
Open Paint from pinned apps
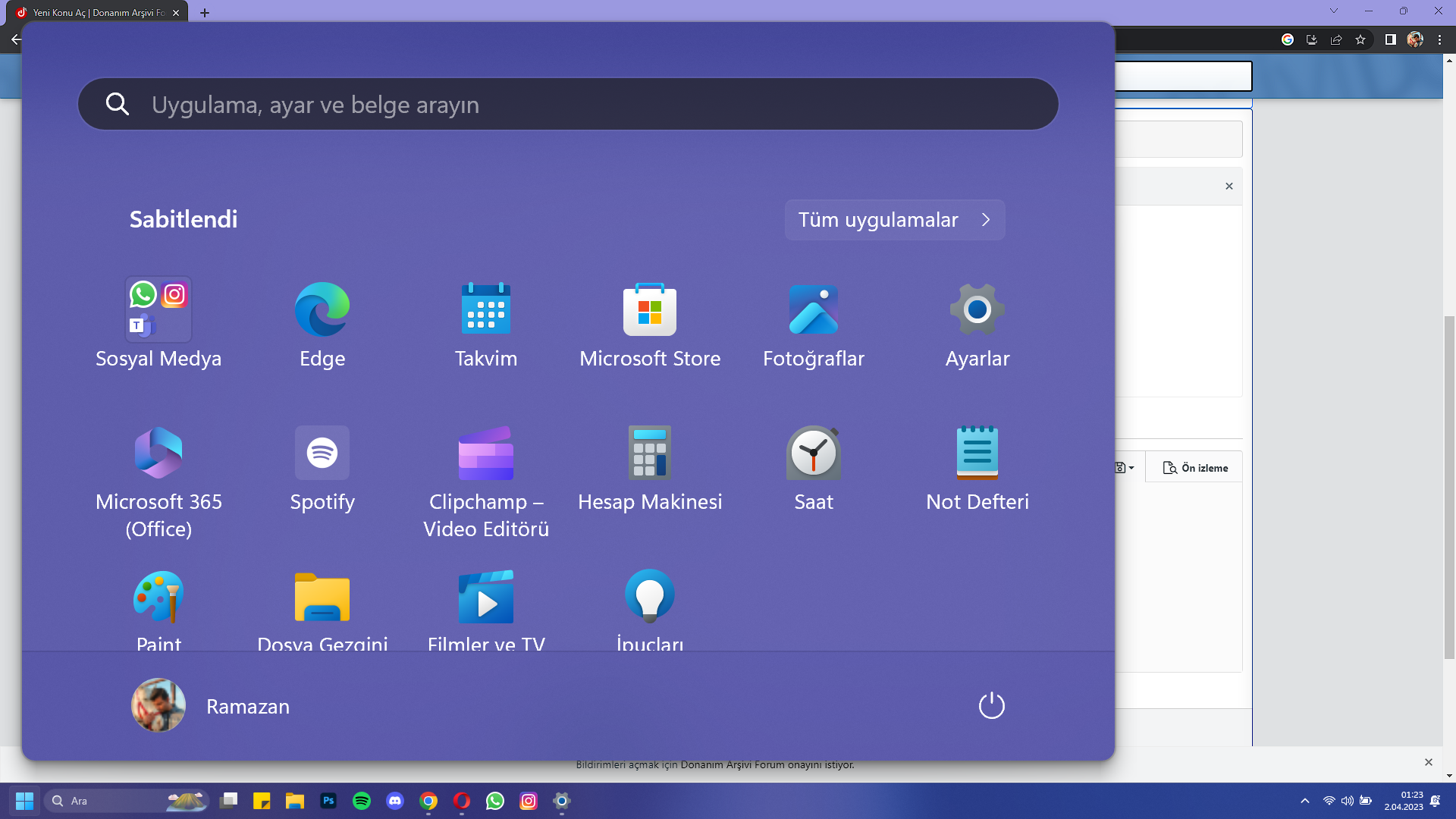point(158,609)
